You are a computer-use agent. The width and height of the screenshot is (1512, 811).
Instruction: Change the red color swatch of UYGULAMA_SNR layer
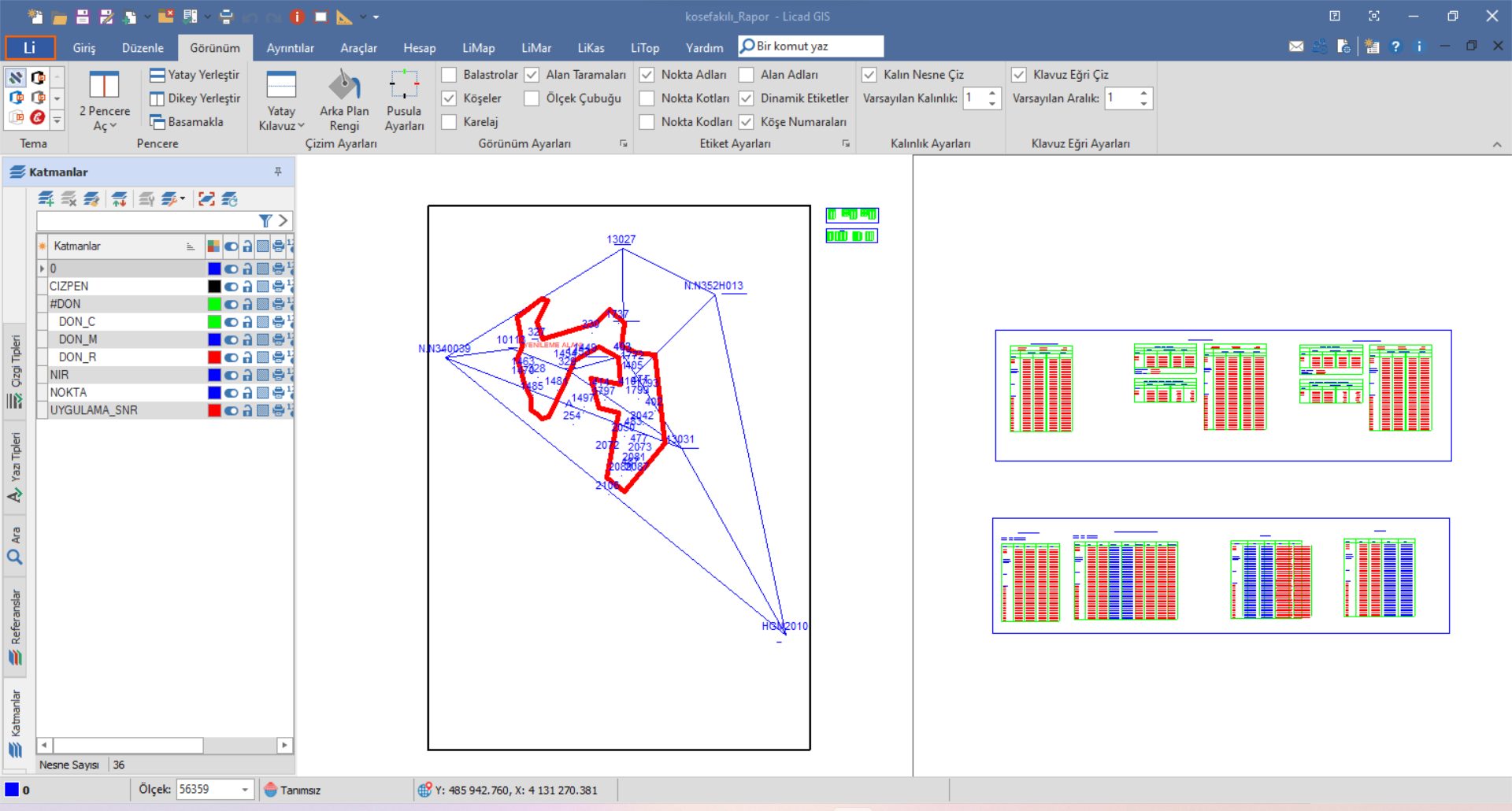point(214,410)
